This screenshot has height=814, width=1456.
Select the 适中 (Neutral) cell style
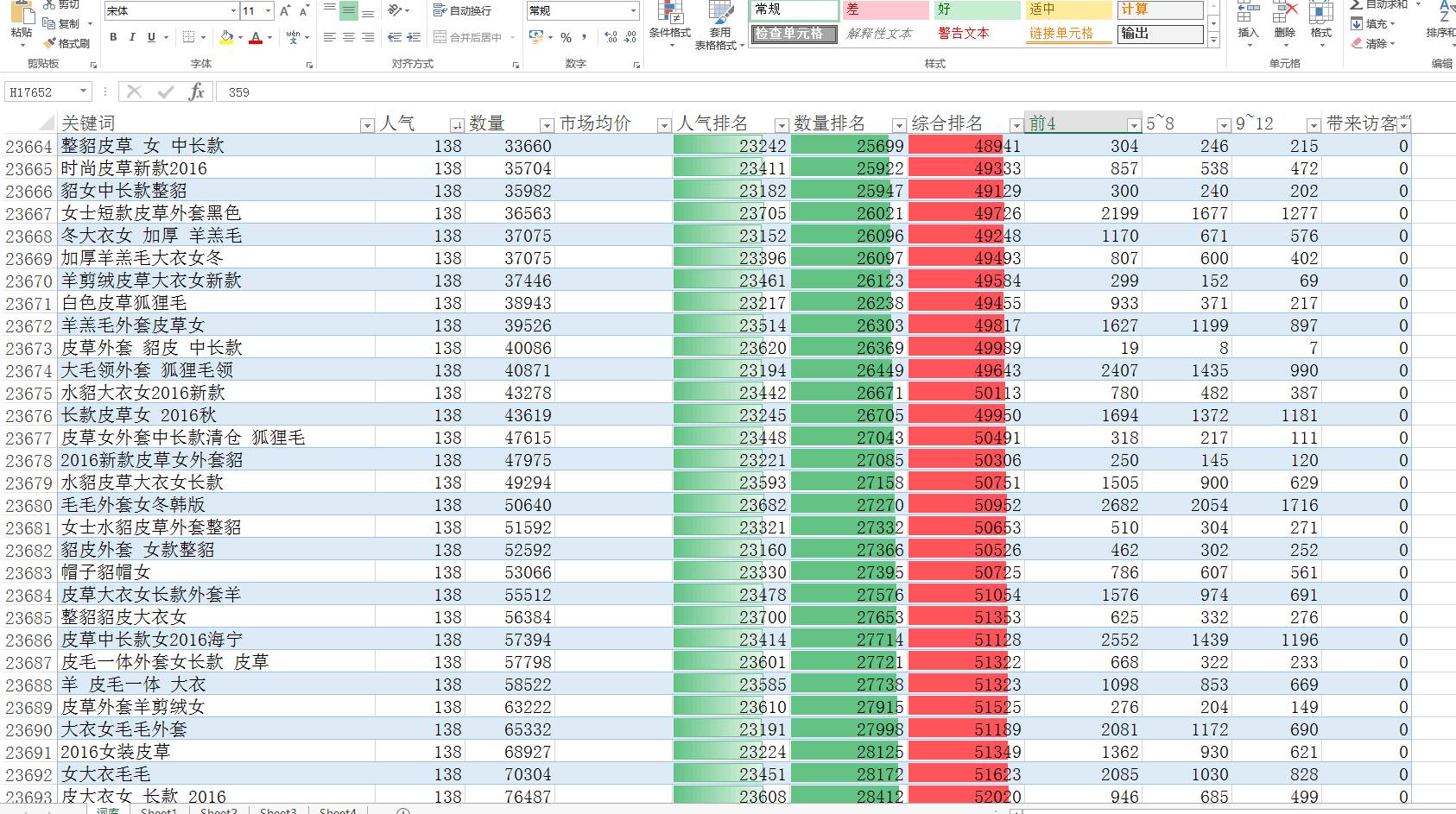coord(1068,9)
